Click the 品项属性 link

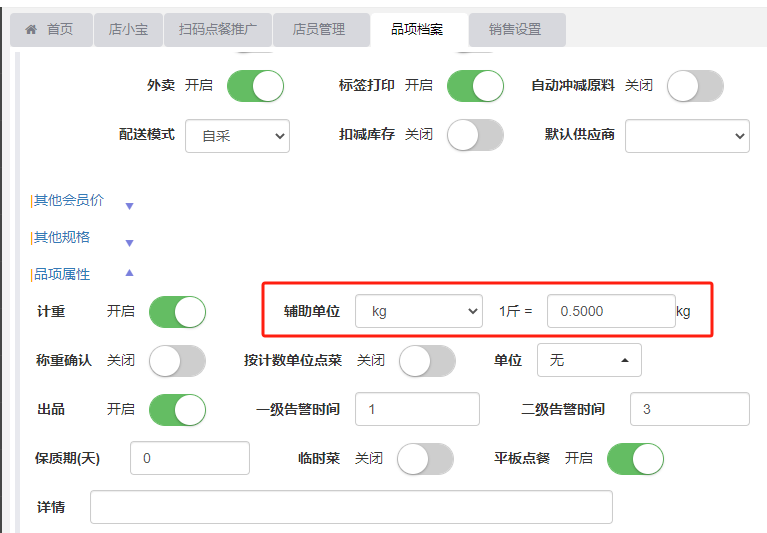click(x=62, y=274)
